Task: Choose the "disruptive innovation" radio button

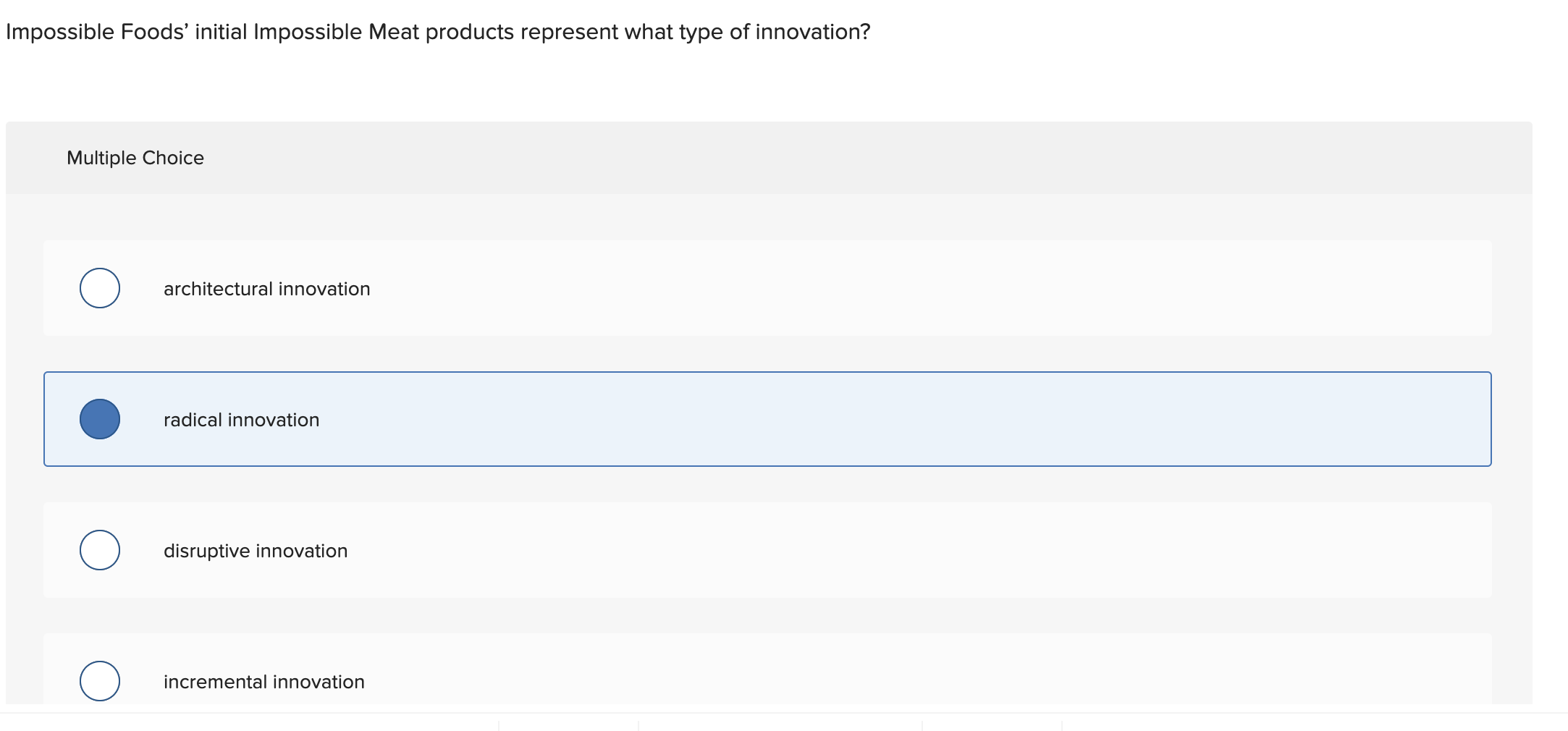Action: (100, 550)
